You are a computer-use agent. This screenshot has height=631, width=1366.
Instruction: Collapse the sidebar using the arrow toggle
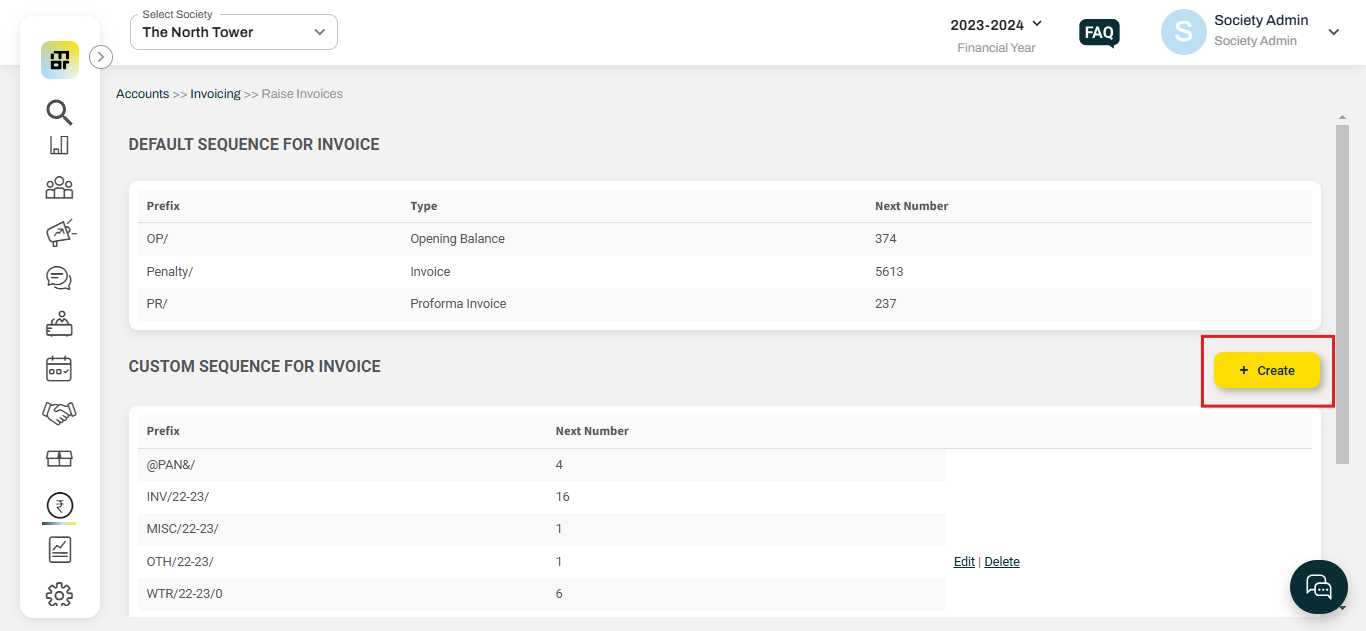click(100, 57)
